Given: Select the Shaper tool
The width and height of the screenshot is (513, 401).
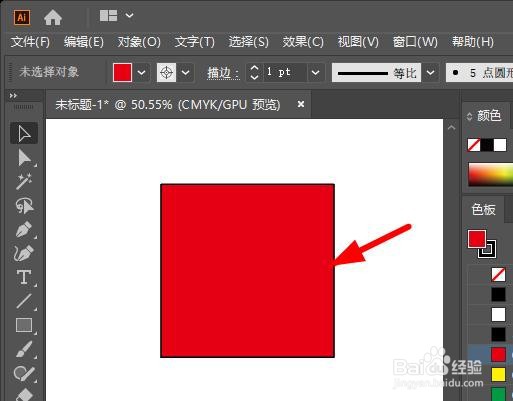Looking at the screenshot, I should click(x=24, y=373).
